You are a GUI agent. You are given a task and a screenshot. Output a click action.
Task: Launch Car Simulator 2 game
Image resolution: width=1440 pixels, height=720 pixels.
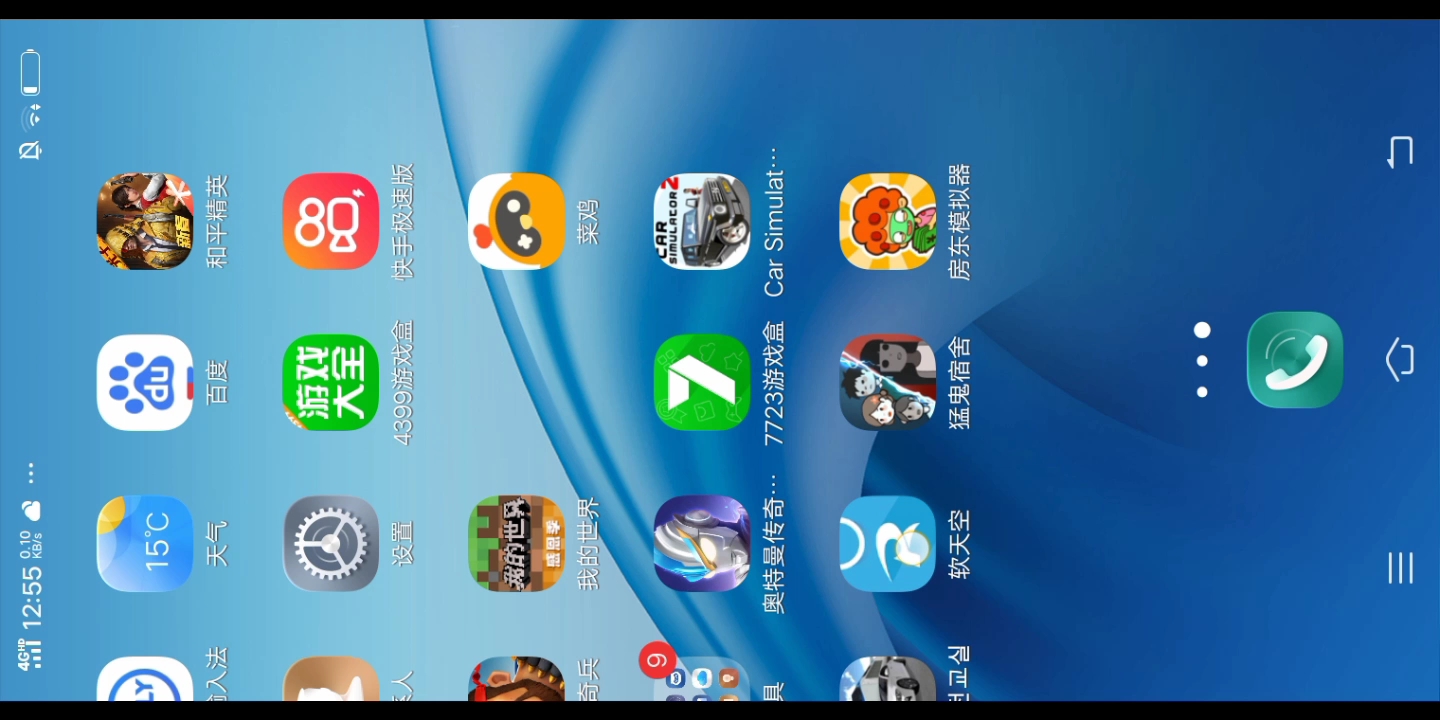702,221
